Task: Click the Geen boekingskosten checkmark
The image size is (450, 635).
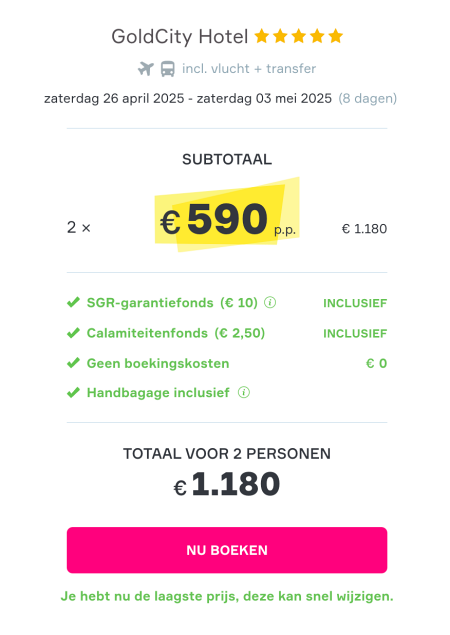Action: pos(73,363)
